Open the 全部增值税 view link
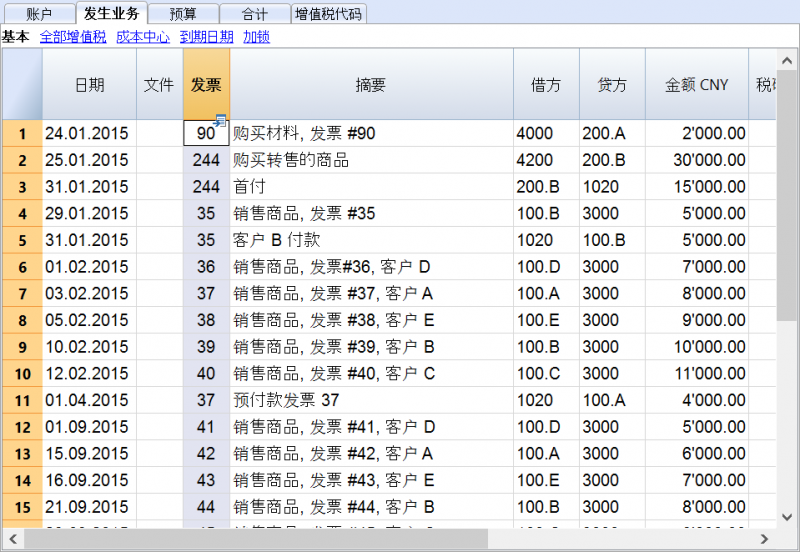Viewport: 800px width, 552px height. point(73,37)
